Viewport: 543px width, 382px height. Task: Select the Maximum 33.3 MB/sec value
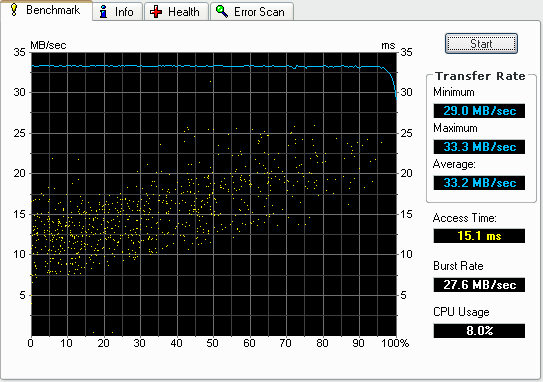click(479, 147)
